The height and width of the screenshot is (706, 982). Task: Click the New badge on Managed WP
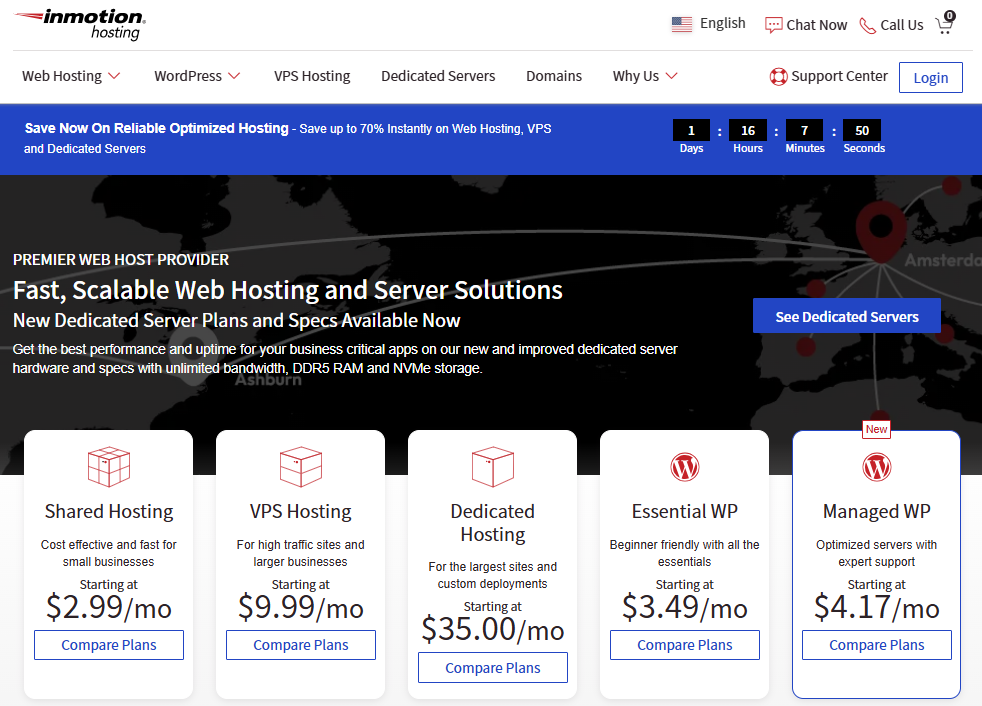(x=877, y=429)
